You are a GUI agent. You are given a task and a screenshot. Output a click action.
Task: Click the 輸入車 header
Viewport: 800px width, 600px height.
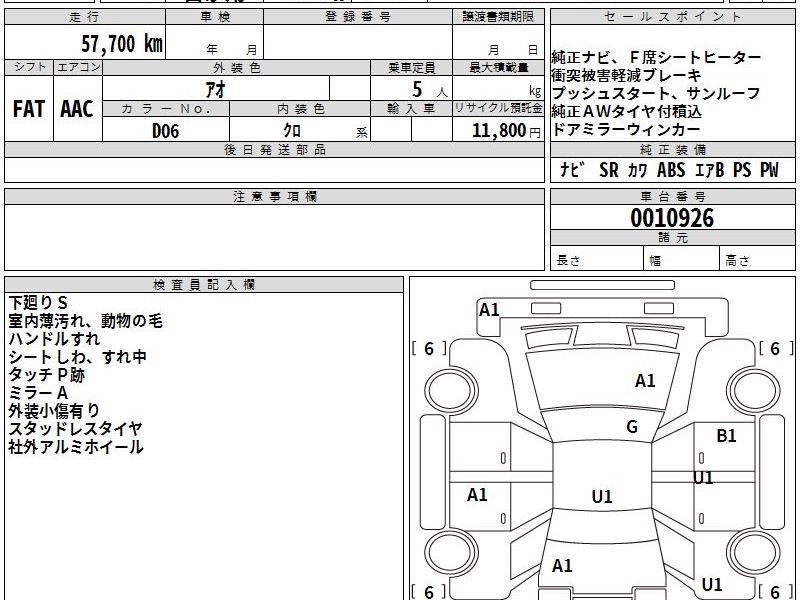[x=411, y=109]
